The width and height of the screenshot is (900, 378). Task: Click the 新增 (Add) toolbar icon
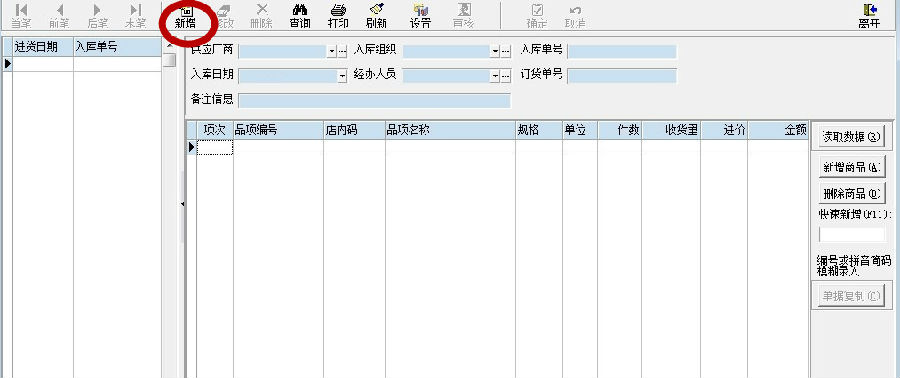pos(186,16)
